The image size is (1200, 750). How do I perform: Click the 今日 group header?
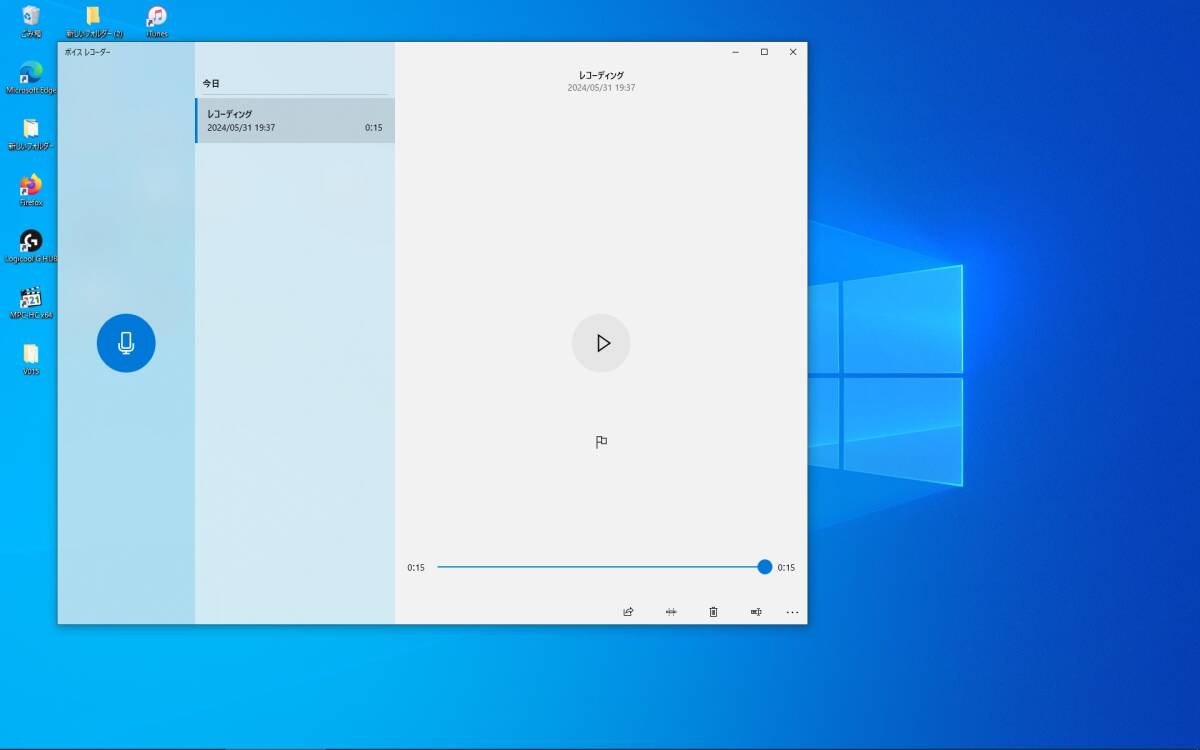pos(211,84)
